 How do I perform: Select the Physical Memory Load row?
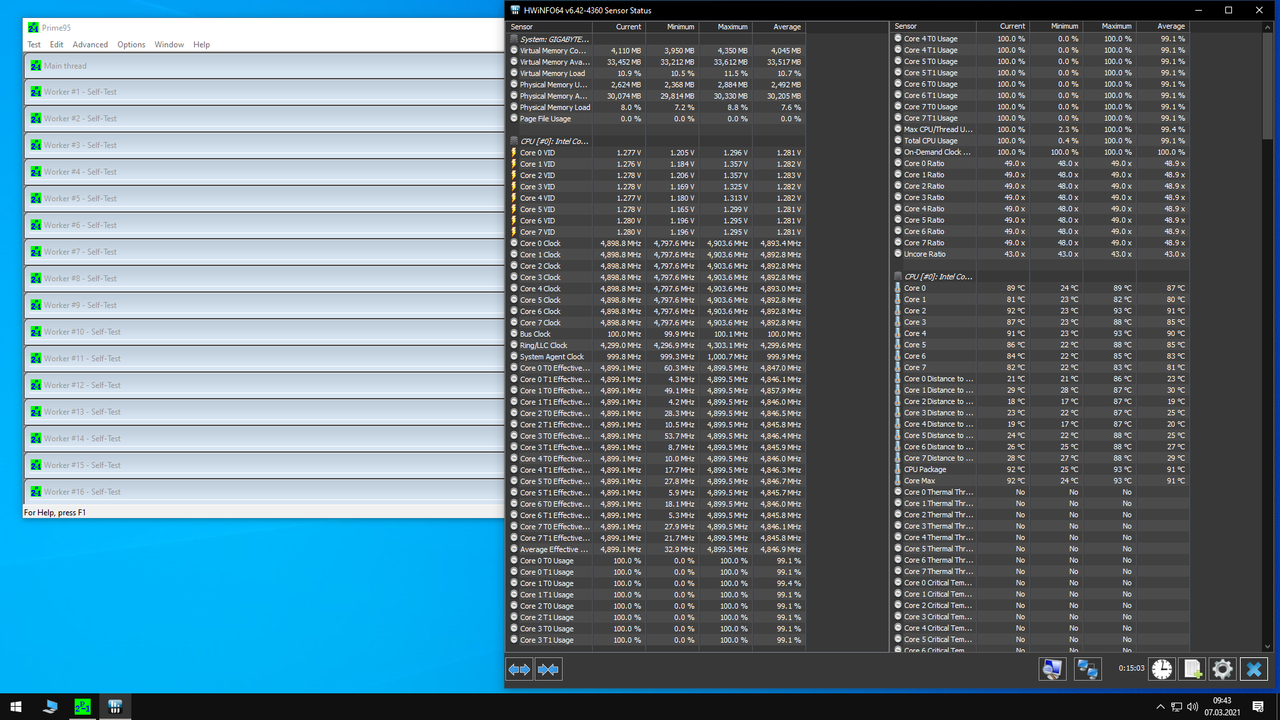[x=656, y=107]
